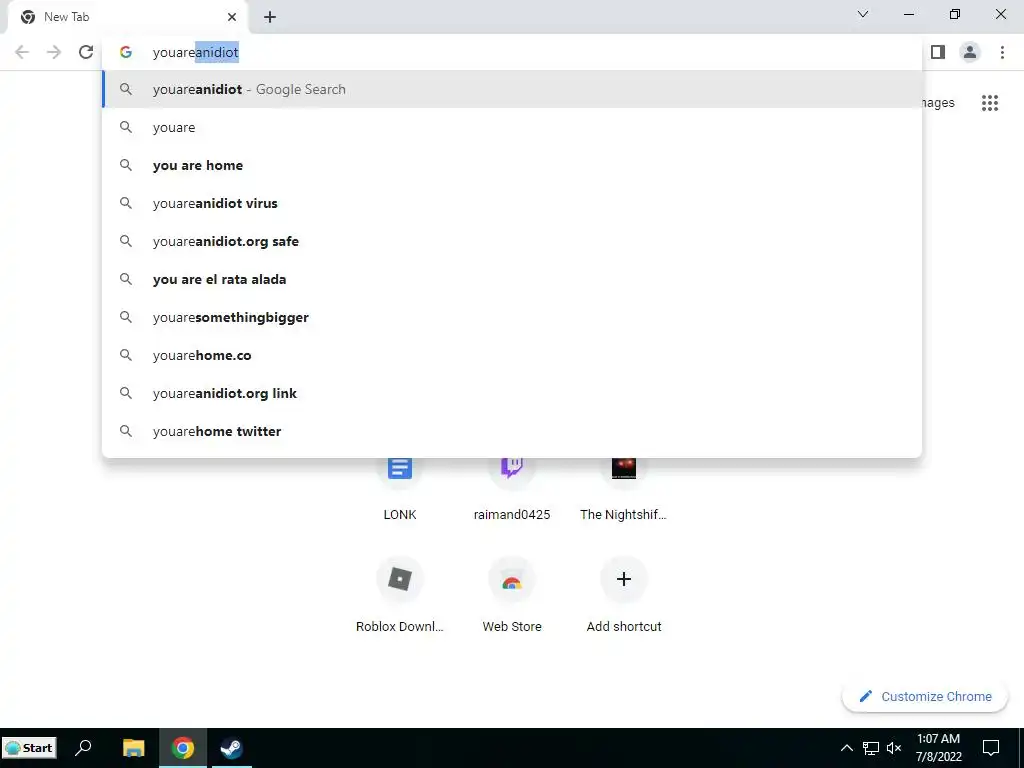1024x768 pixels.
Task: Pick 'youarehome.co' suggestion
Action: click(x=513, y=355)
